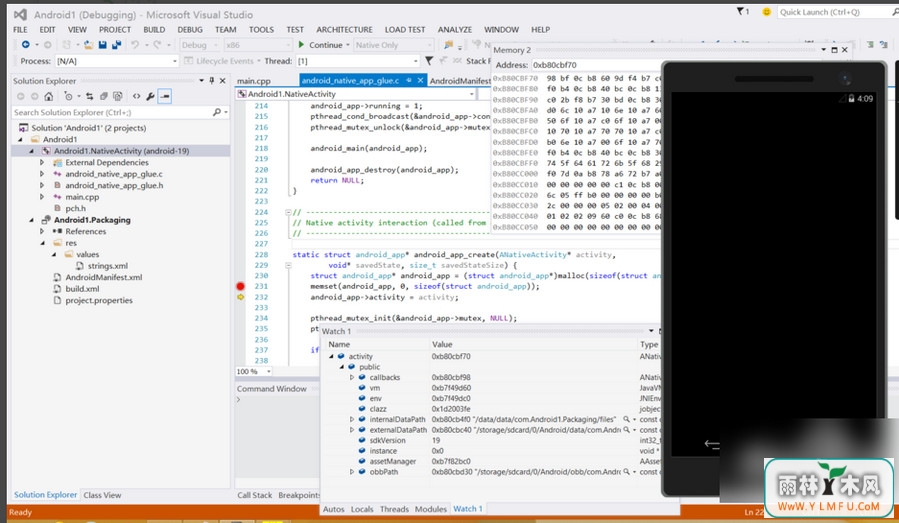This screenshot has width=899, height=523.
Task: Click the View Code brackets icon
Action: click(x=136, y=96)
